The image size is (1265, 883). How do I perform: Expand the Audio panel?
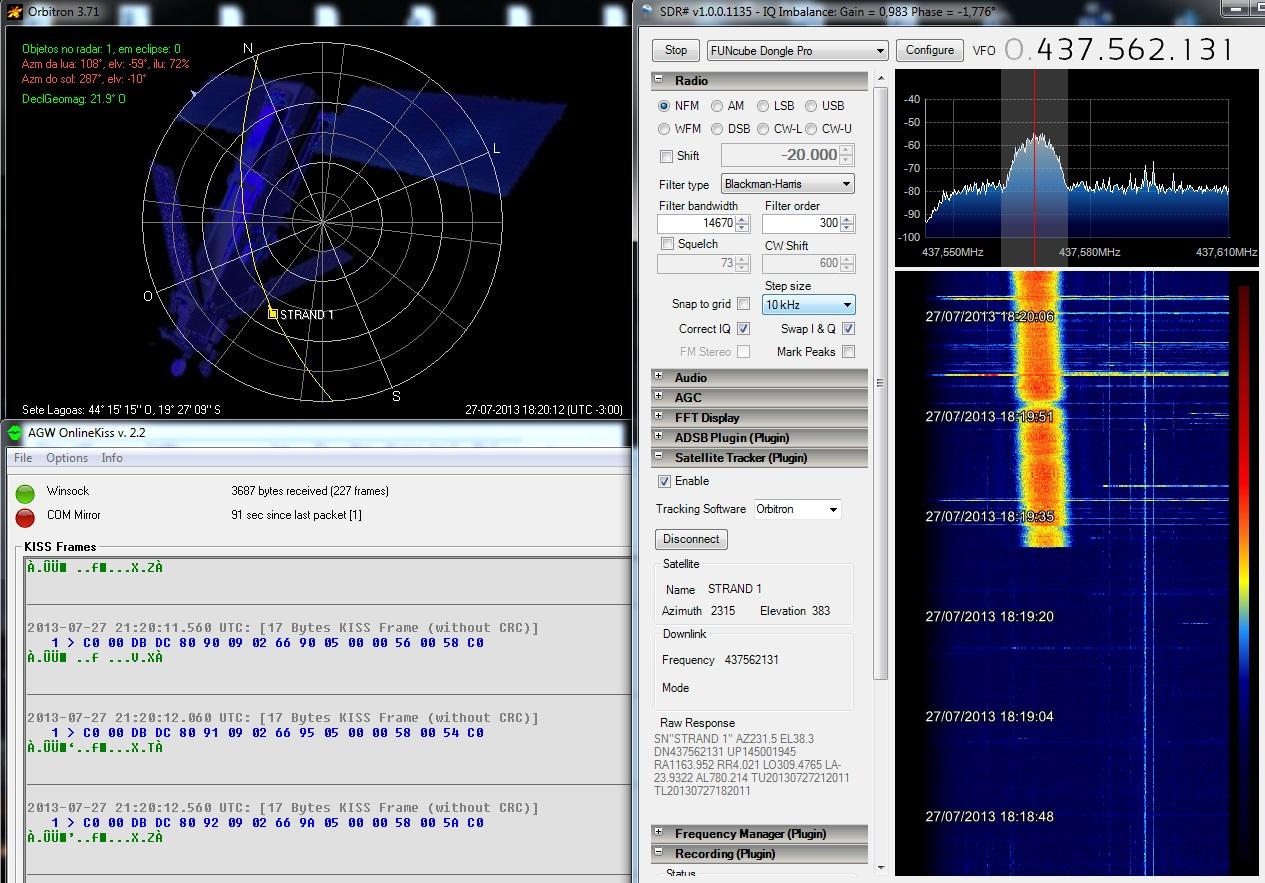coord(659,377)
